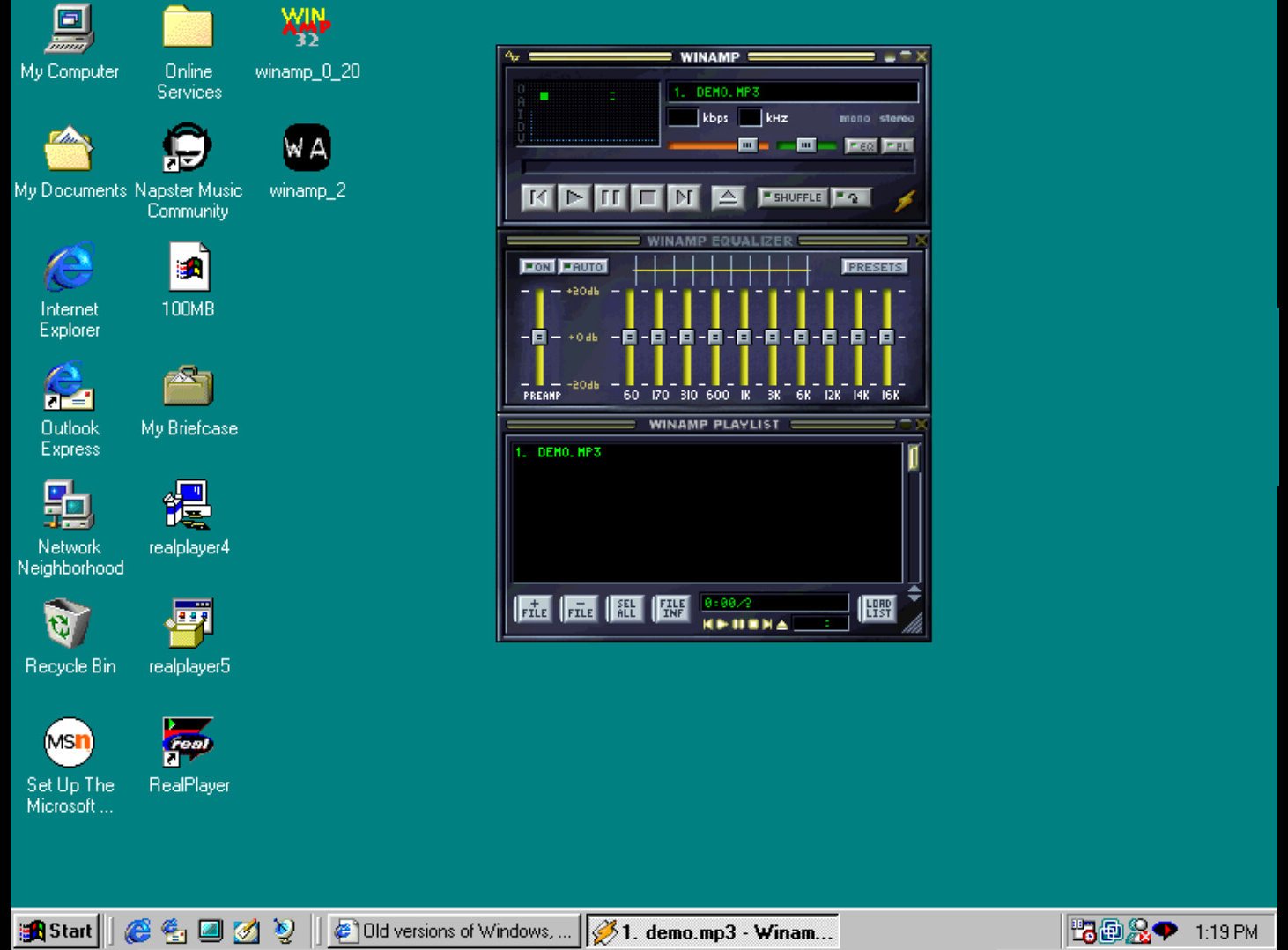
Task: Select the Play button in Winamp
Action: (574, 198)
